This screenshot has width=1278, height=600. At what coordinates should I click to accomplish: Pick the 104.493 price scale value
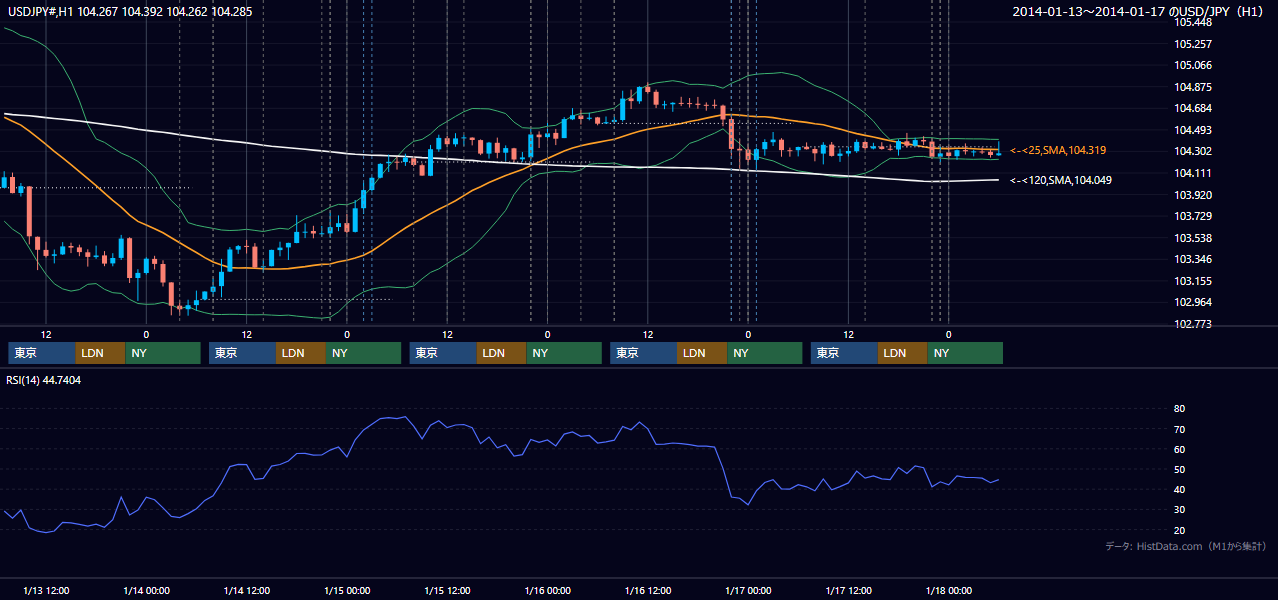coord(1191,130)
